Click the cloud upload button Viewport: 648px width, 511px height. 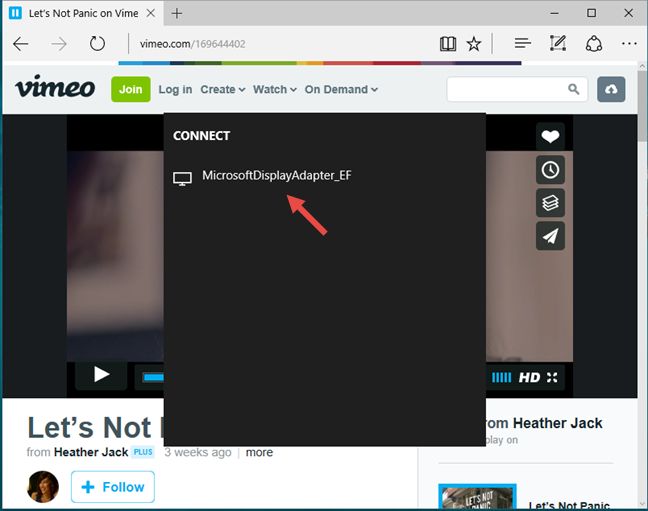pos(611,89)
